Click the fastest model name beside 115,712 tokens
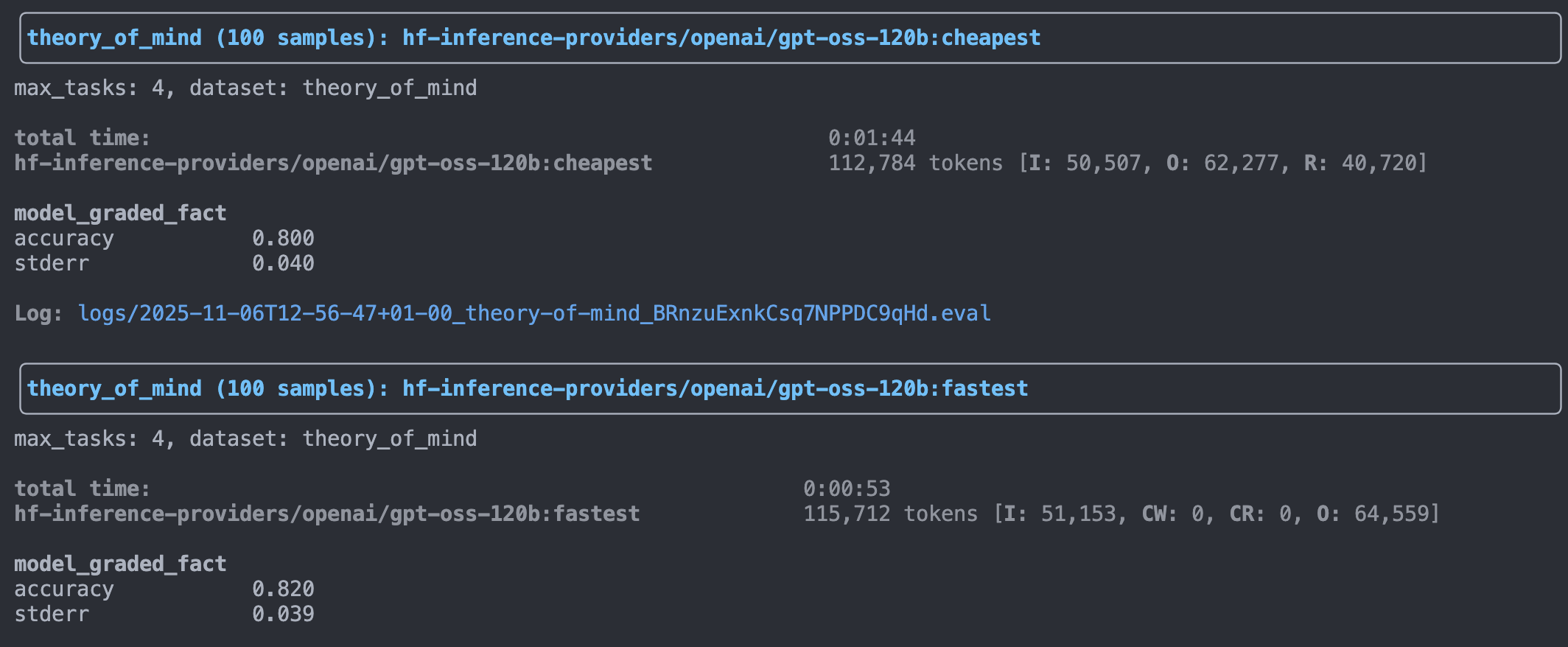 click(327, 514)
